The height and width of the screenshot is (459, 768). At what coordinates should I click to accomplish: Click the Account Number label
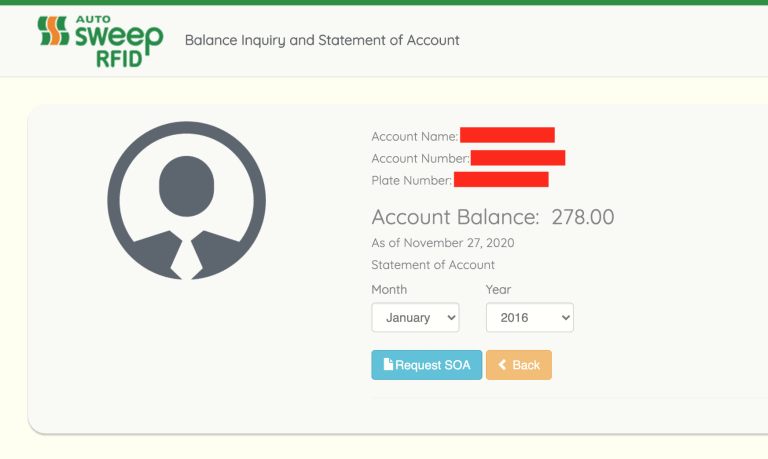point(420,158)
